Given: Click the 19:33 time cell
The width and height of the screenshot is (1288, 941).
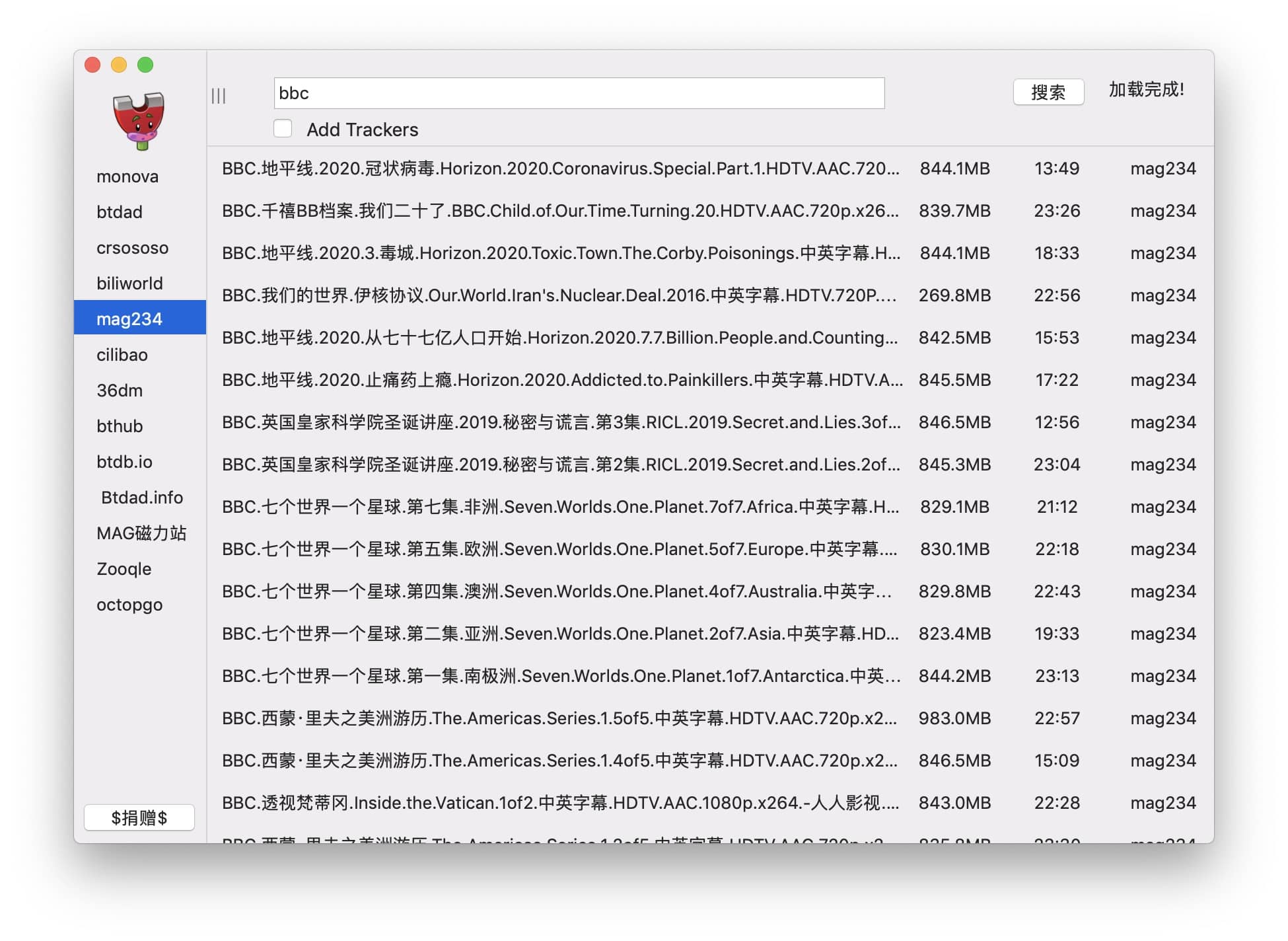Looking at the screenshot, I should click(x=1057, y=634).
